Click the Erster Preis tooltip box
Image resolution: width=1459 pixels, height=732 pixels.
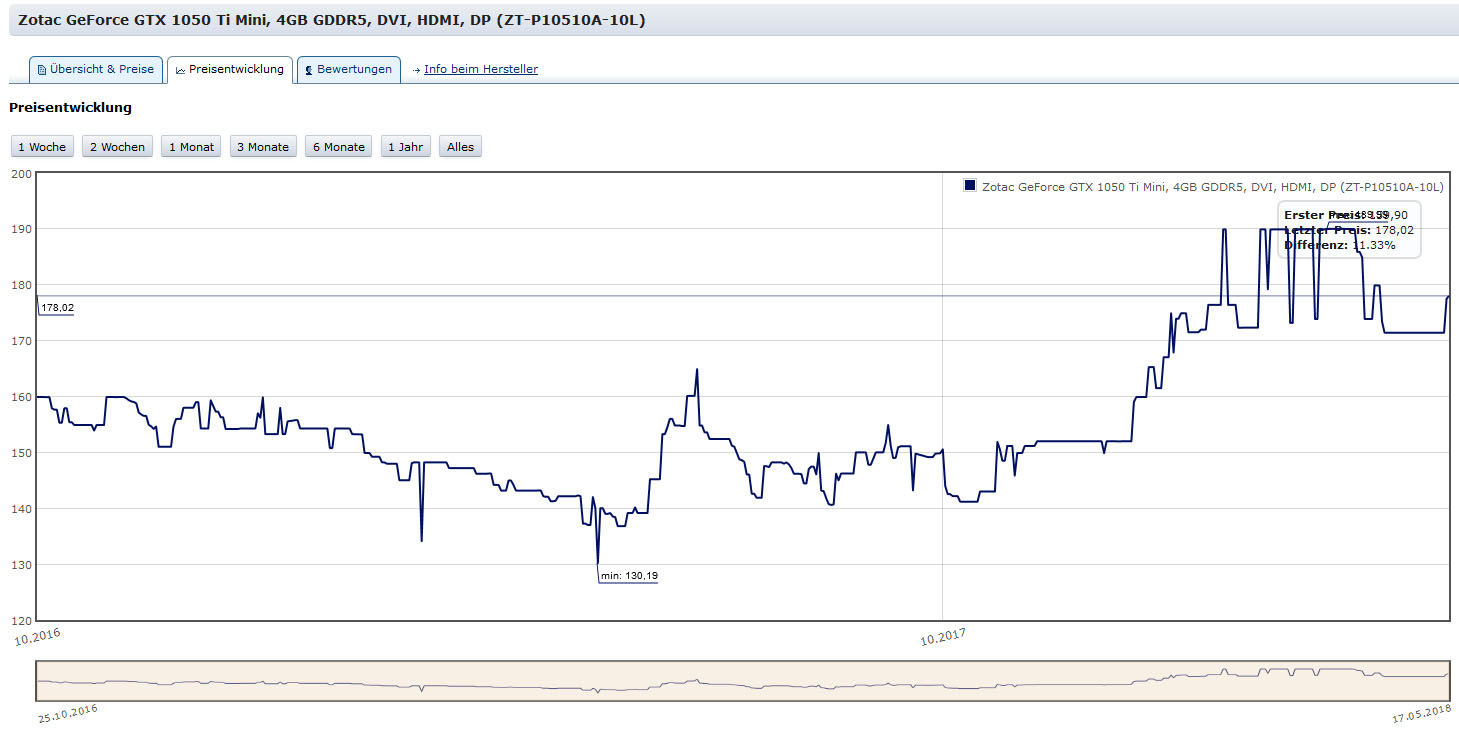point(1349,230)
